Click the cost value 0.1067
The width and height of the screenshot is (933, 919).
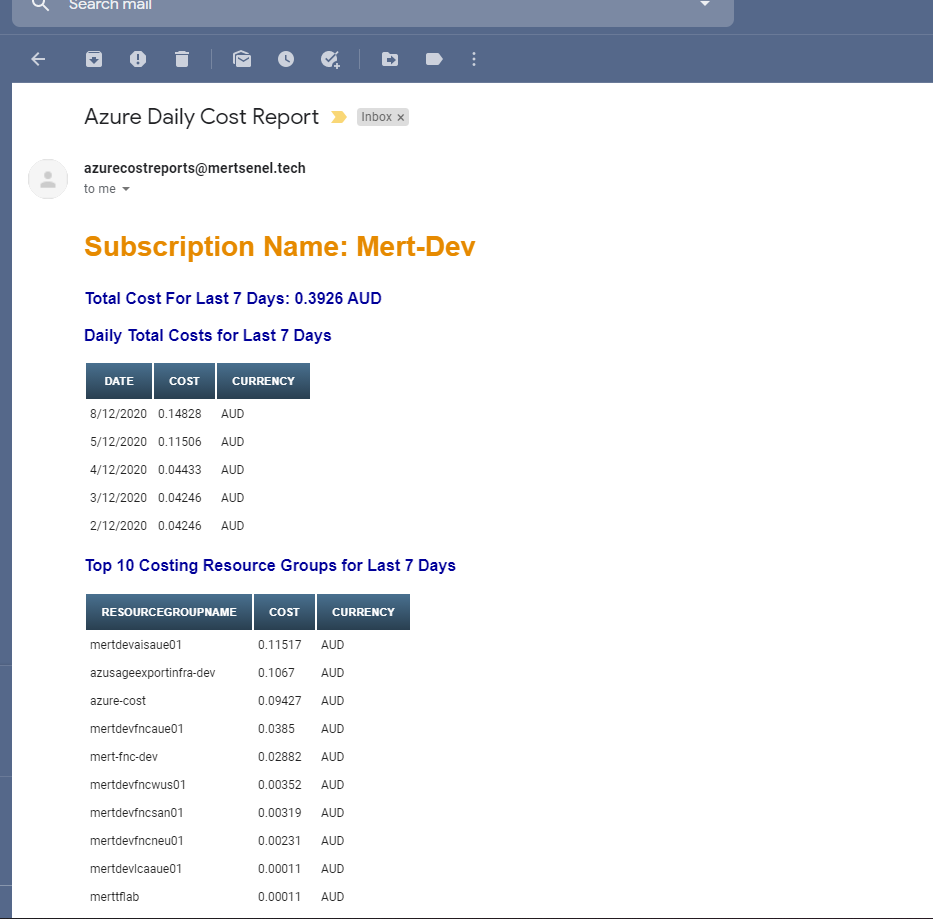276,673
